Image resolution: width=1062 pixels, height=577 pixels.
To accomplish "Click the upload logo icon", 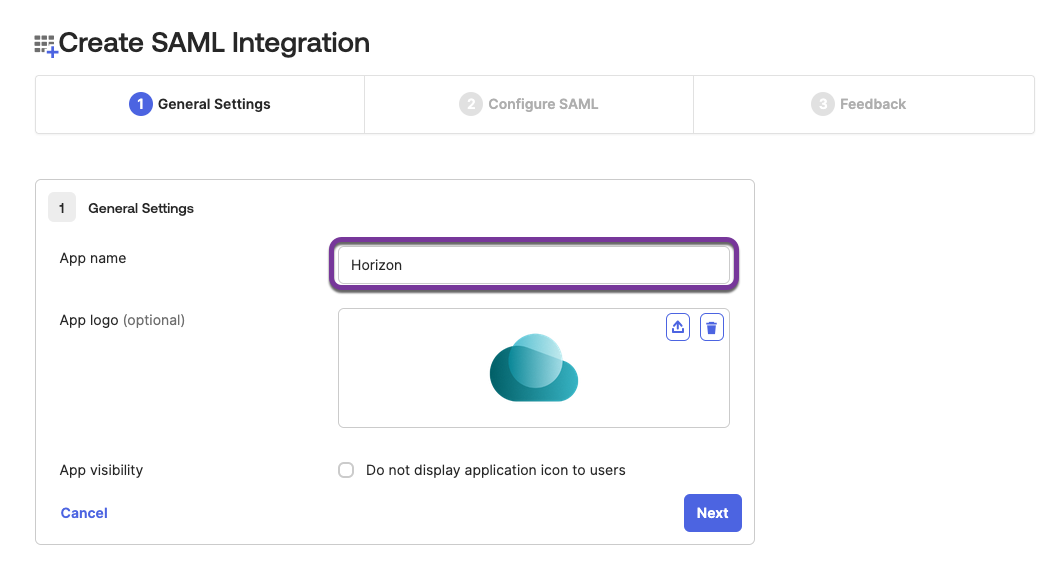I will [x=678, y=327].
